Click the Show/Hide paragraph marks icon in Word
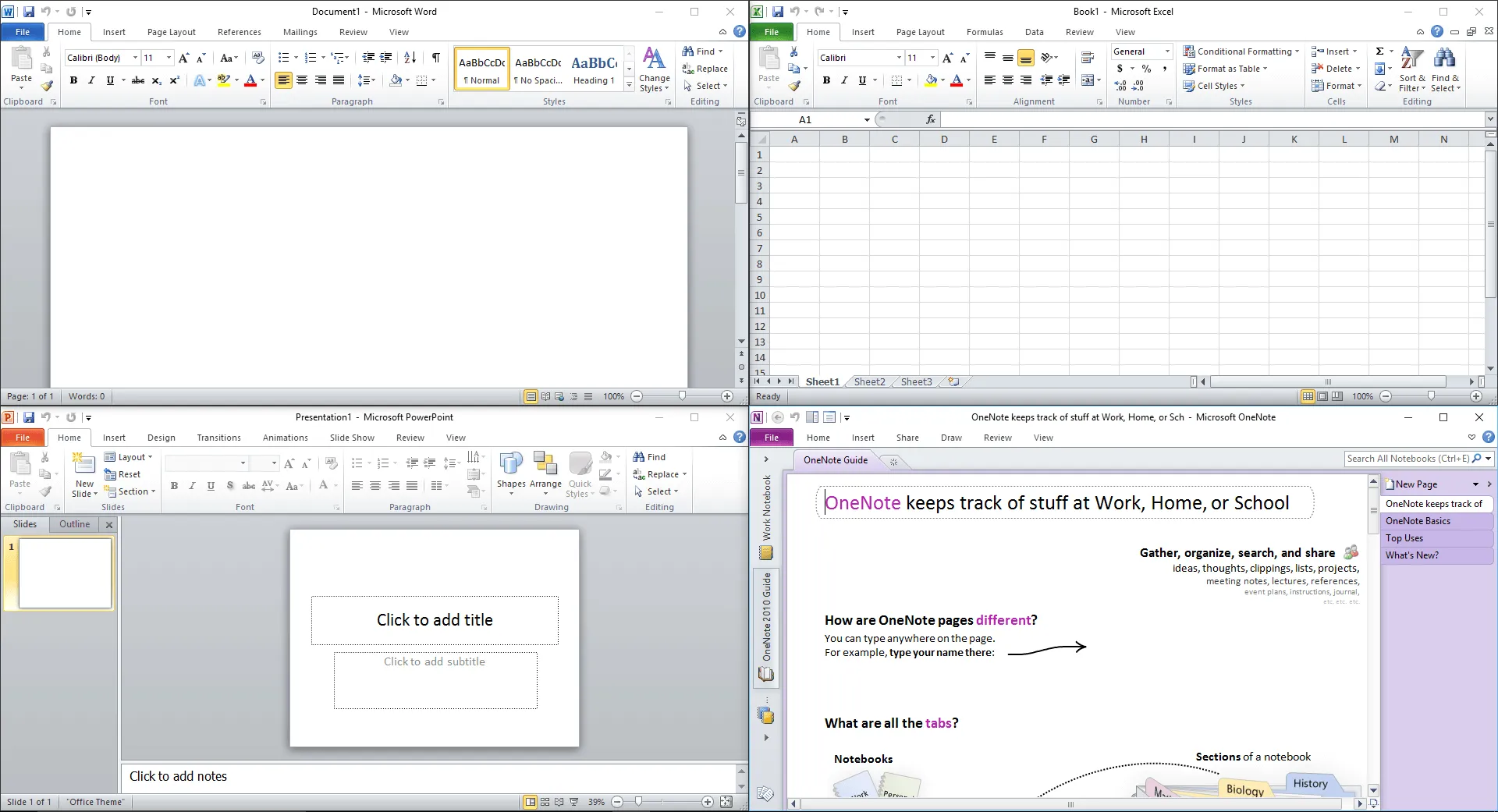This screenshot has height=812, width=1498. (x=436, y=58)
